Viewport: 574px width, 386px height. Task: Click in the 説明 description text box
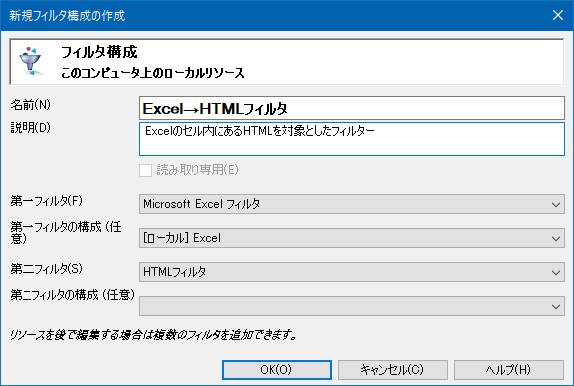pyautogui.click(x=352, y=139)
